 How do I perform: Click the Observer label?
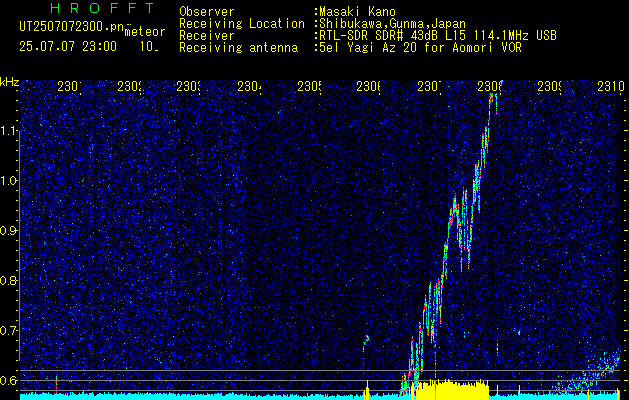[207, 12]
